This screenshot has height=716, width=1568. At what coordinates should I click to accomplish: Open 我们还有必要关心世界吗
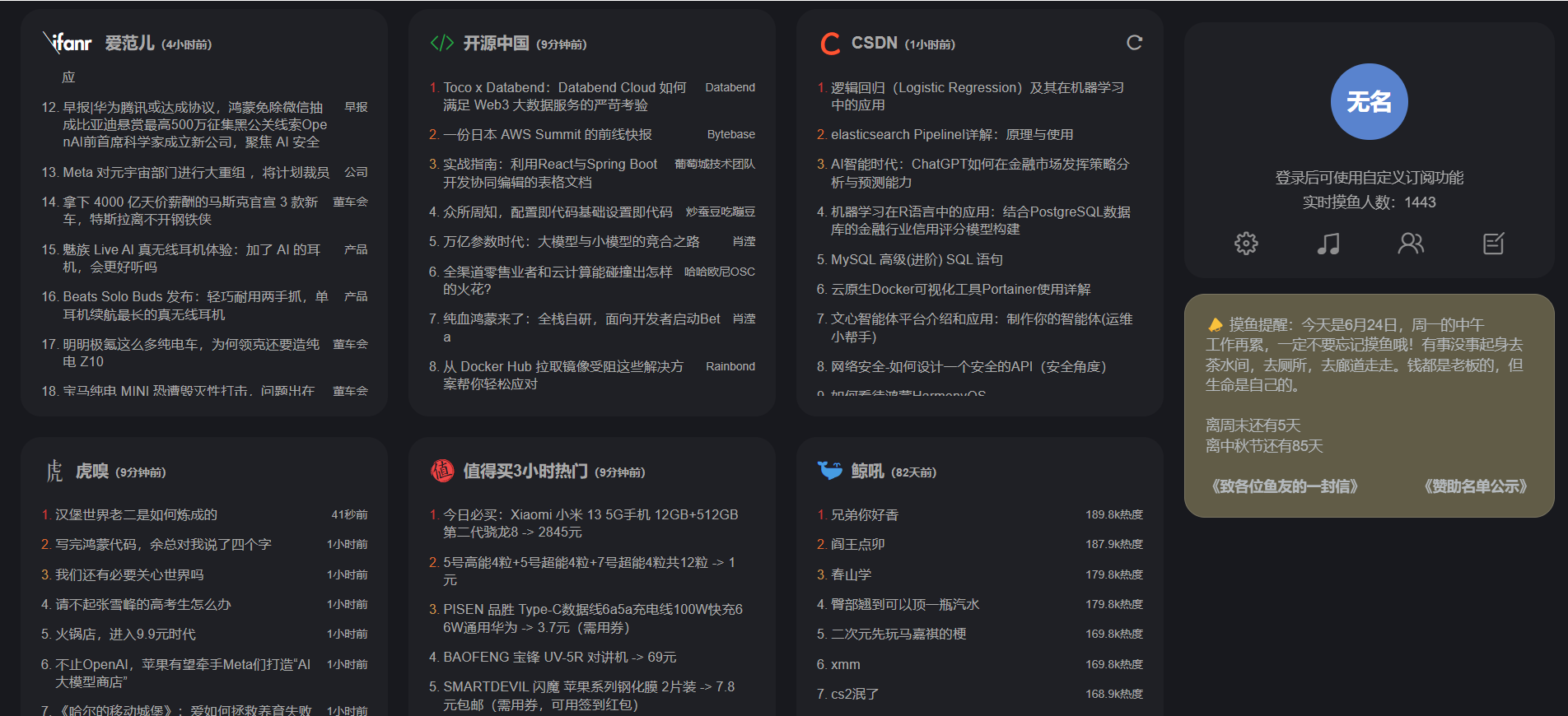(x=129, y=575)
